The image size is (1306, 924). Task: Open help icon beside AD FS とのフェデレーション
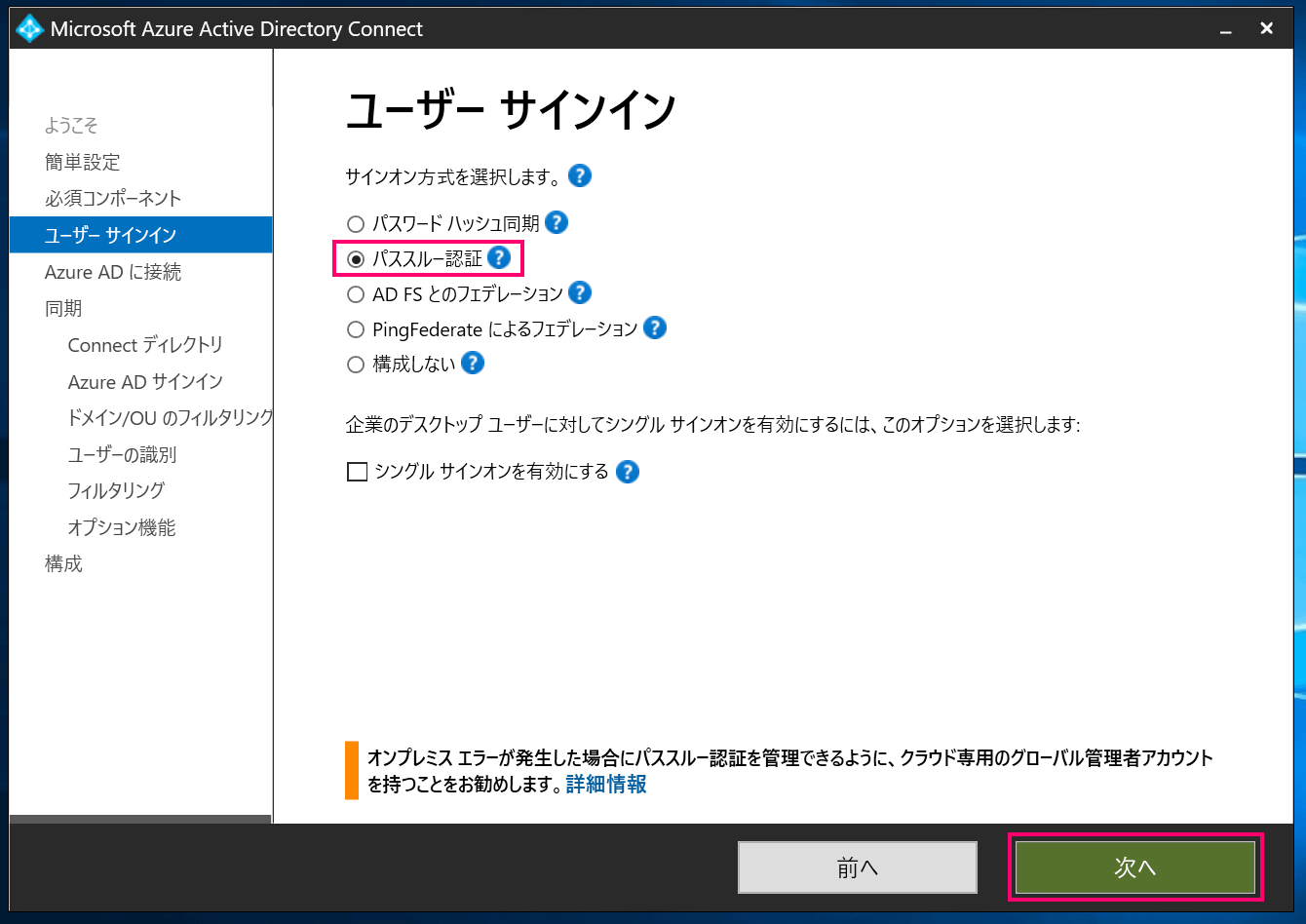pyautogui.click(x=580, y=292)
